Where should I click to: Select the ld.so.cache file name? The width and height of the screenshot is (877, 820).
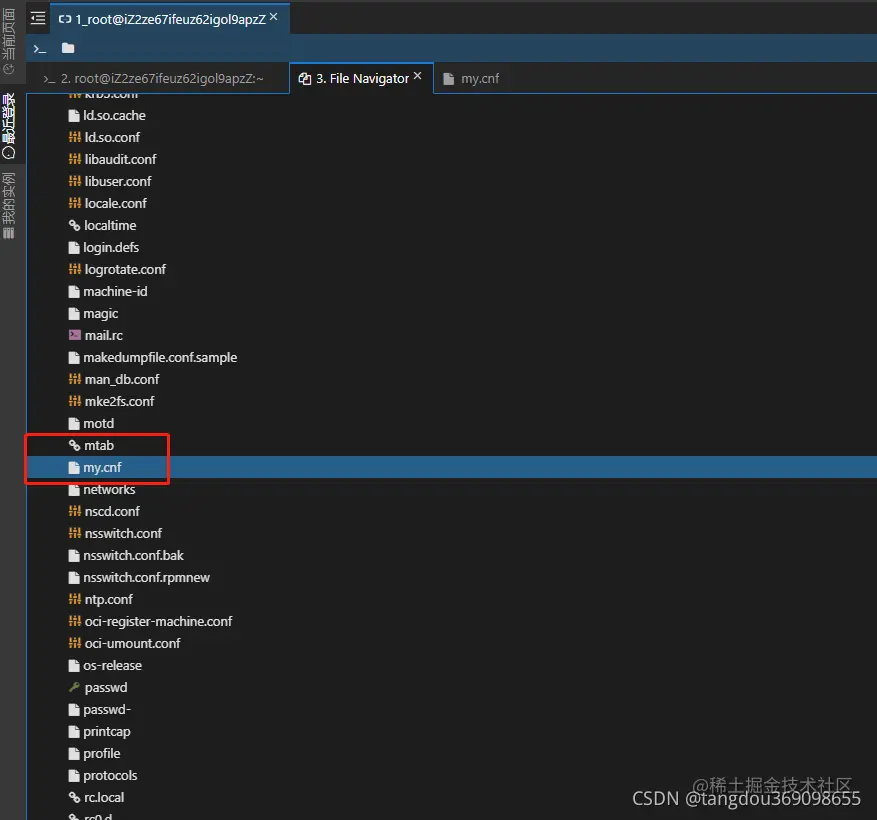click(114, 116)
